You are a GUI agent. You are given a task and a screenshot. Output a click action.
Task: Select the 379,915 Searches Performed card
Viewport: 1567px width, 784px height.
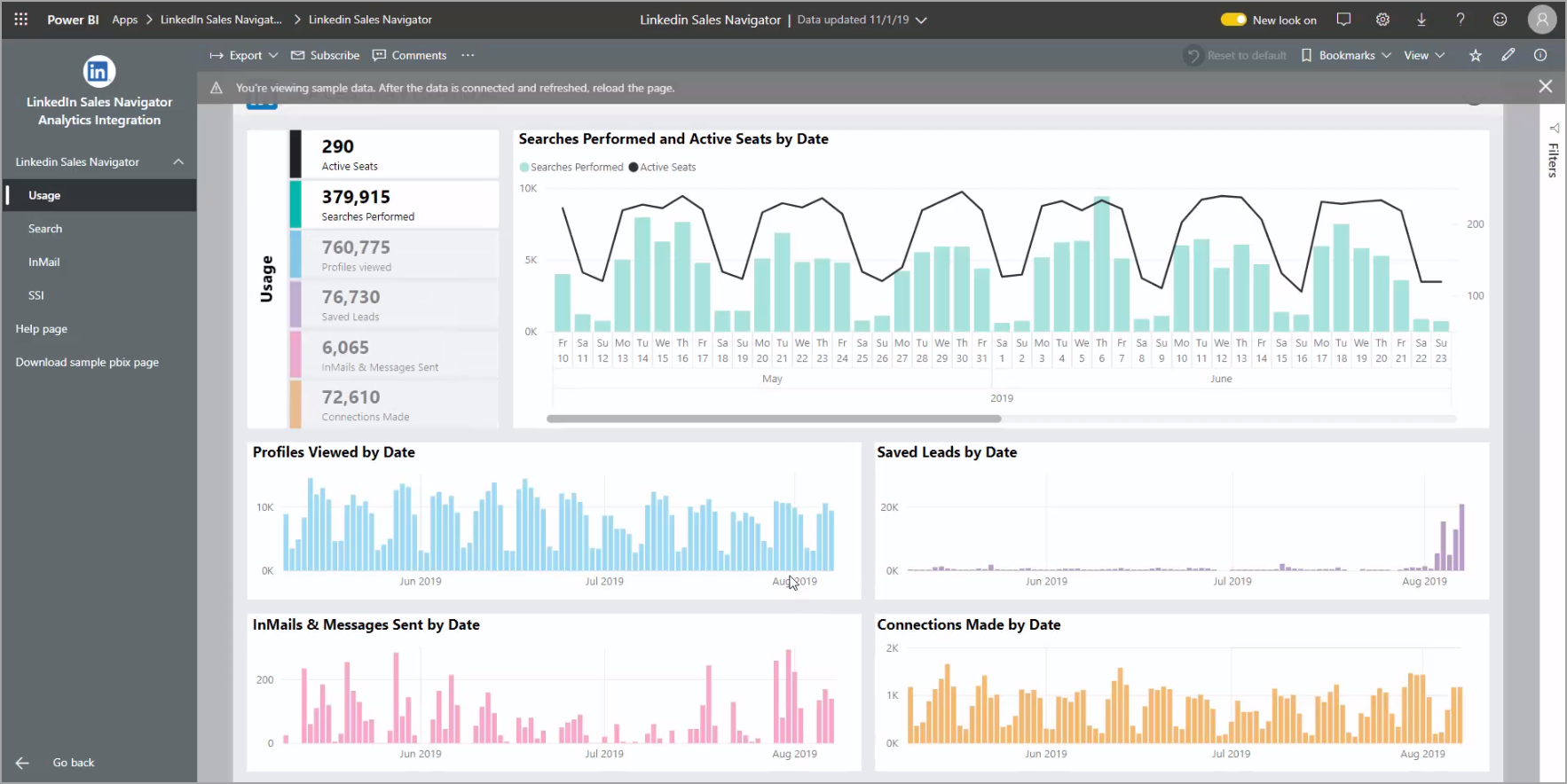tap(394, 205)
